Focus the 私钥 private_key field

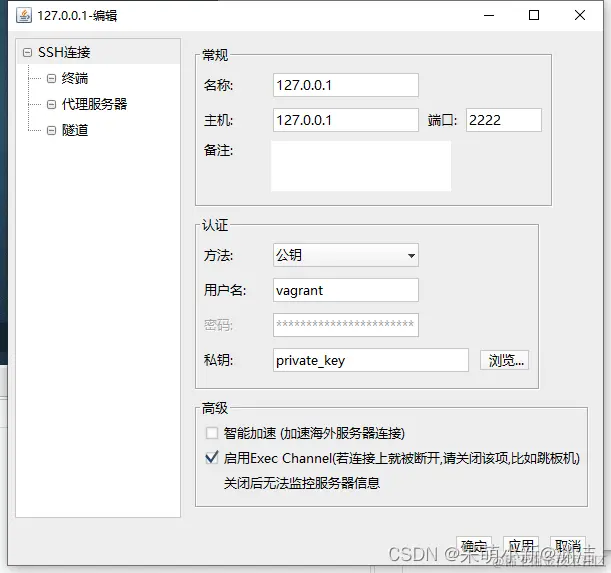371,360
